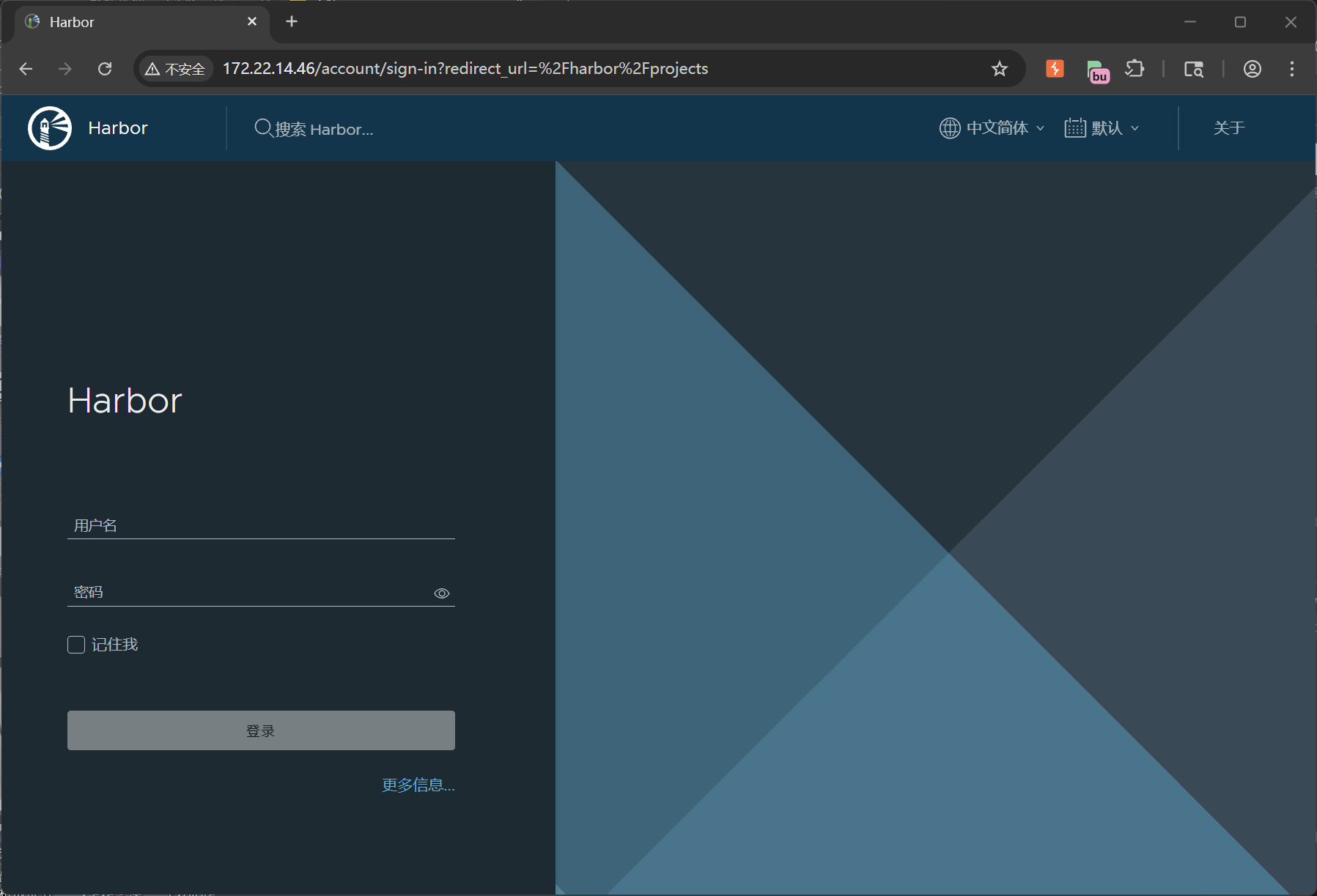The height and width of the screenshot is (896, 1317).
Task: Bookmark this page with star icon
Action: (999, 69)
